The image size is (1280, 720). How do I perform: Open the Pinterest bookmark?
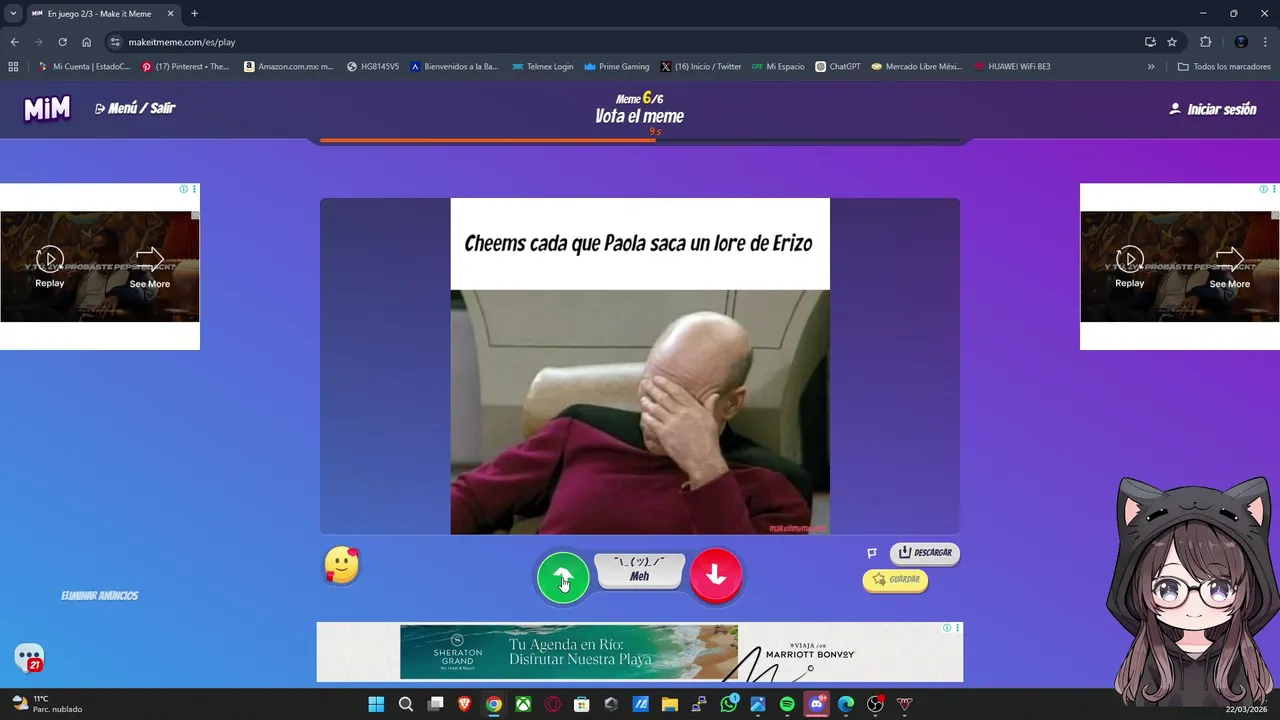coord(186,67)
